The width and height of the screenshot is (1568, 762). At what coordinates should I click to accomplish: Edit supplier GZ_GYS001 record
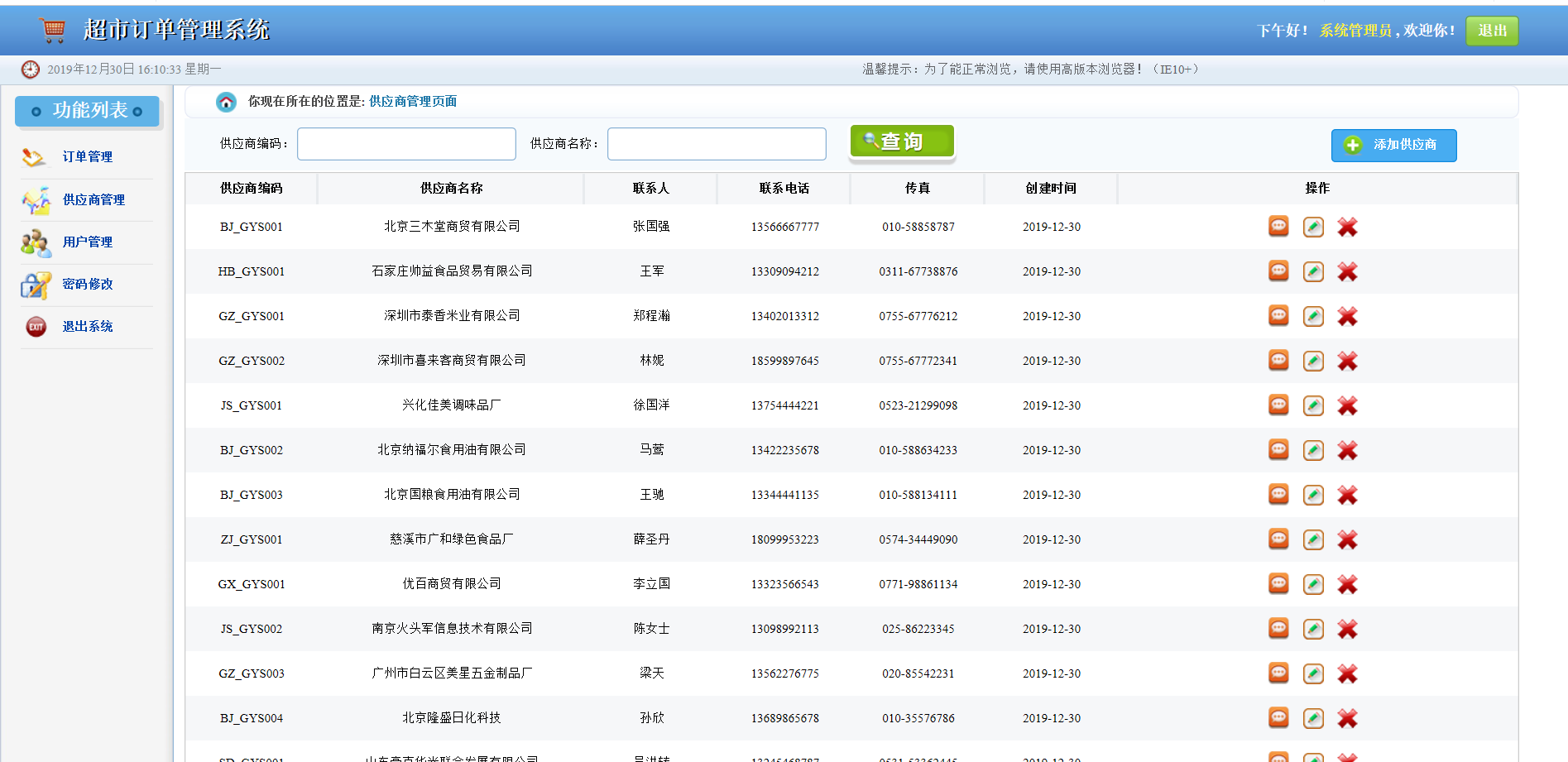[1313, 316]
